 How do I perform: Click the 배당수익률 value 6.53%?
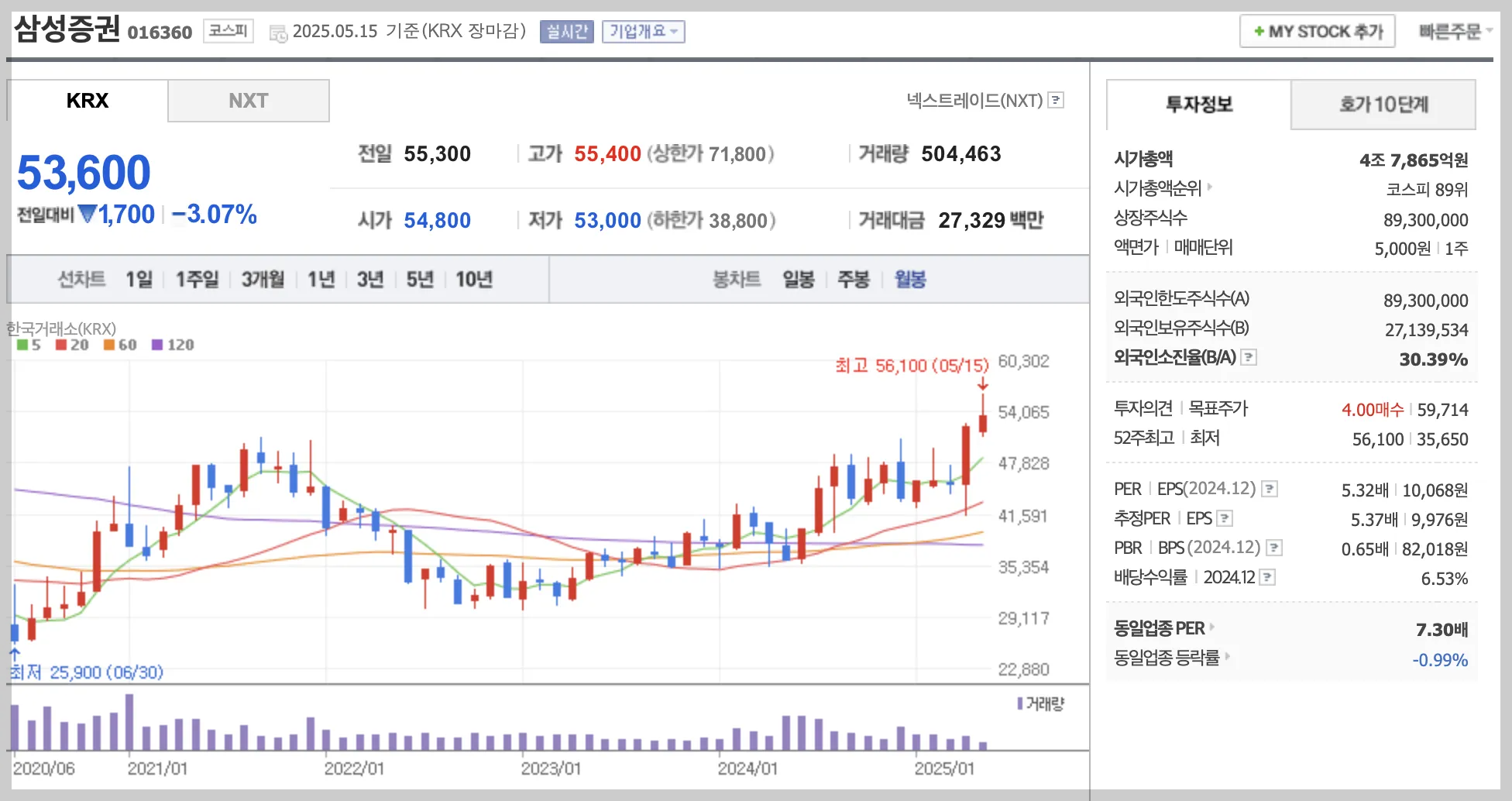click(1445, 579)
